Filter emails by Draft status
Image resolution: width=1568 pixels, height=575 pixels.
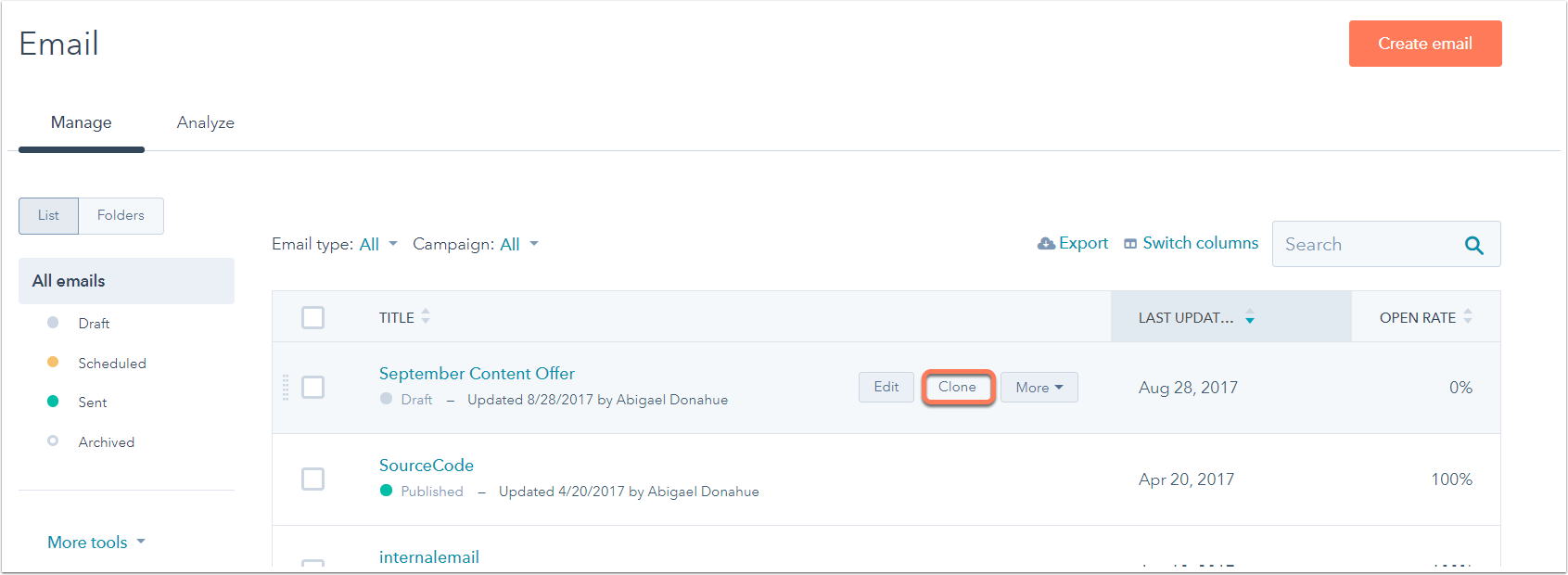tap(94, 324)
